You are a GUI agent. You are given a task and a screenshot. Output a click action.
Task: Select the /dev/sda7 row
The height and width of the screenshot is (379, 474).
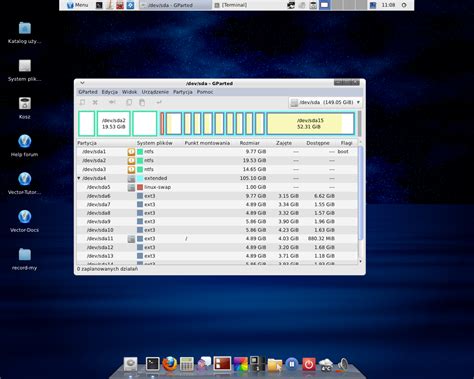pos(217,204)
